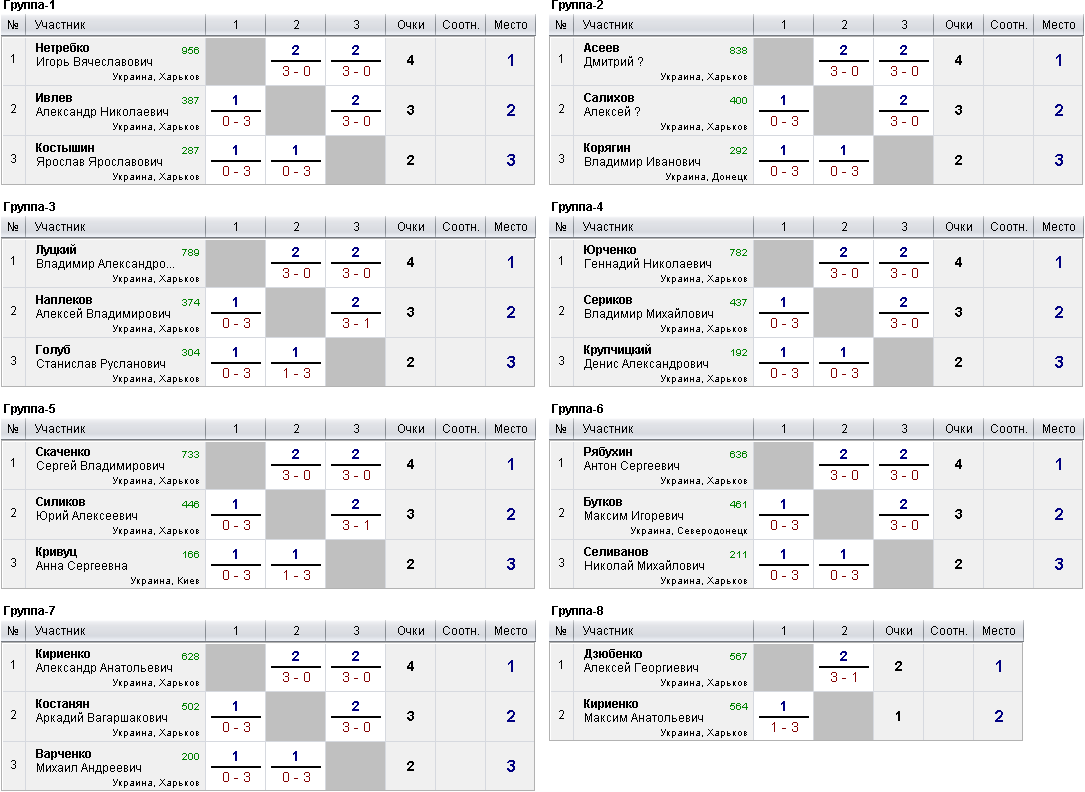Open the 1 - 3 match result in Голуб's row
This screenshot has width=1085, height=792.
(296, 373)
